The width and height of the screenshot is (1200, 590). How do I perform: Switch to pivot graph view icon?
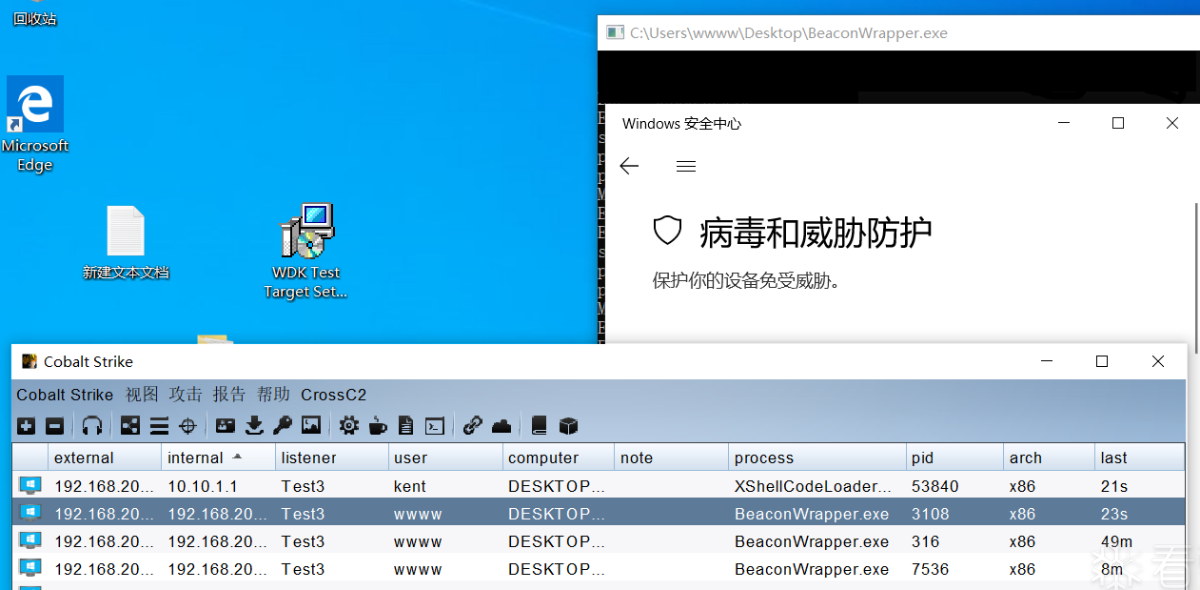coord(130,426)
